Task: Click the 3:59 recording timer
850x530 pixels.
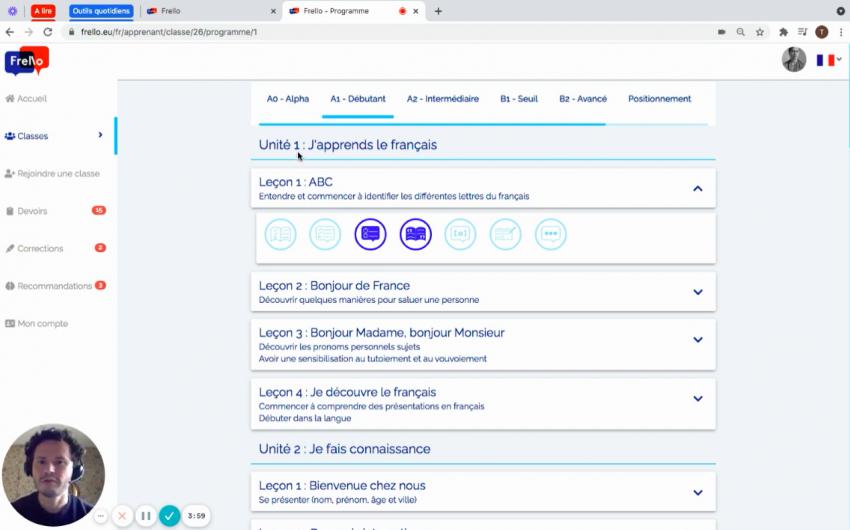Action: pyautogui.click(x=196, y=516)
